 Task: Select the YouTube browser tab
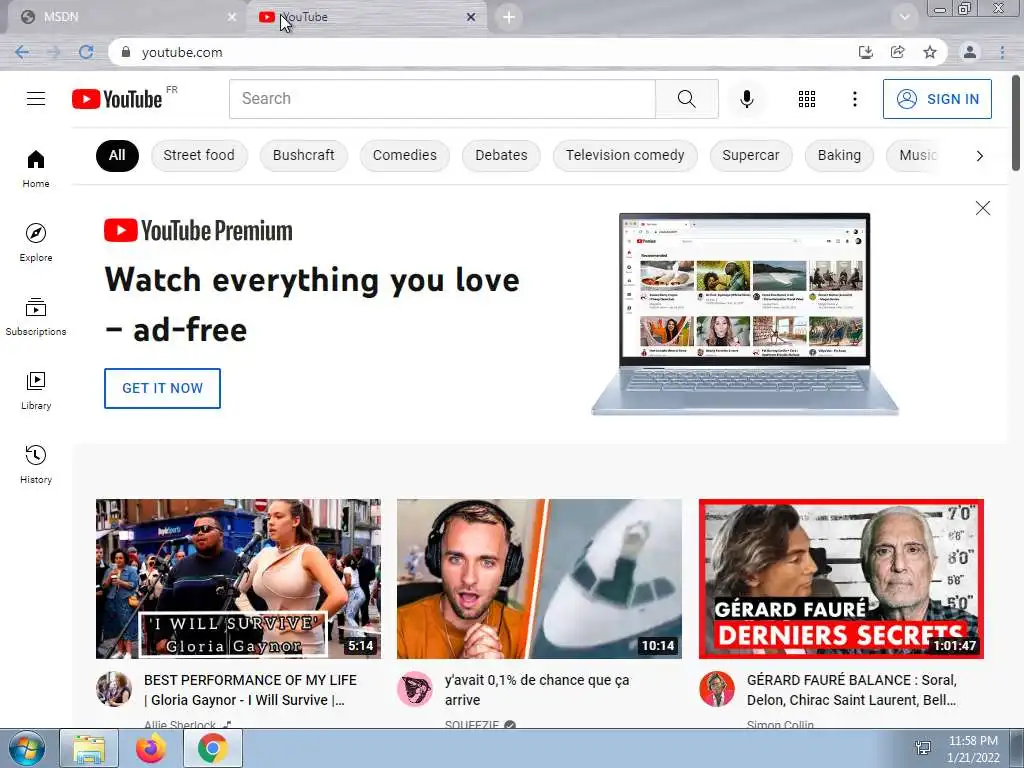click(366, 17)
